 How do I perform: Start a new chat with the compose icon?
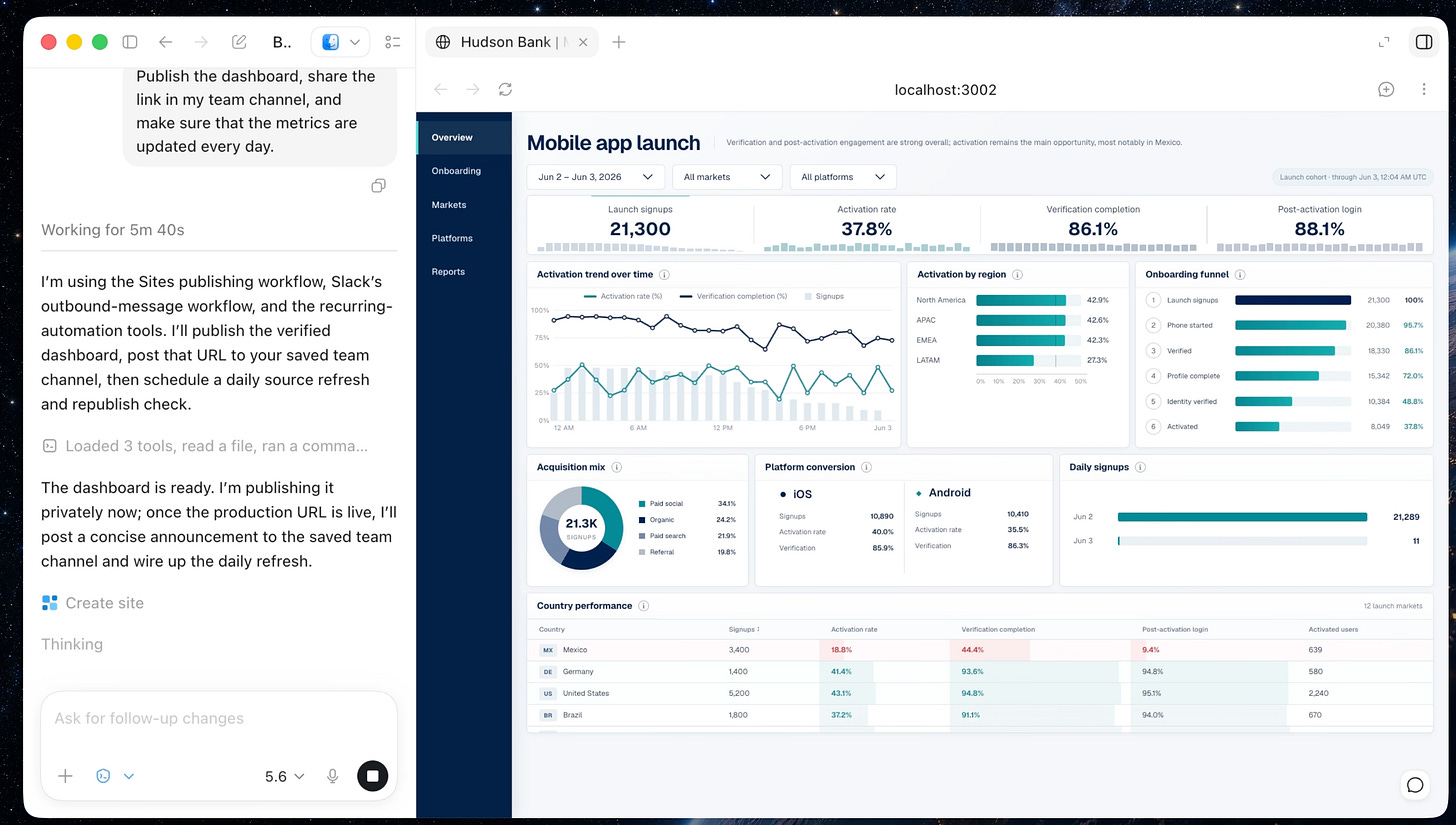coord(238,42)
